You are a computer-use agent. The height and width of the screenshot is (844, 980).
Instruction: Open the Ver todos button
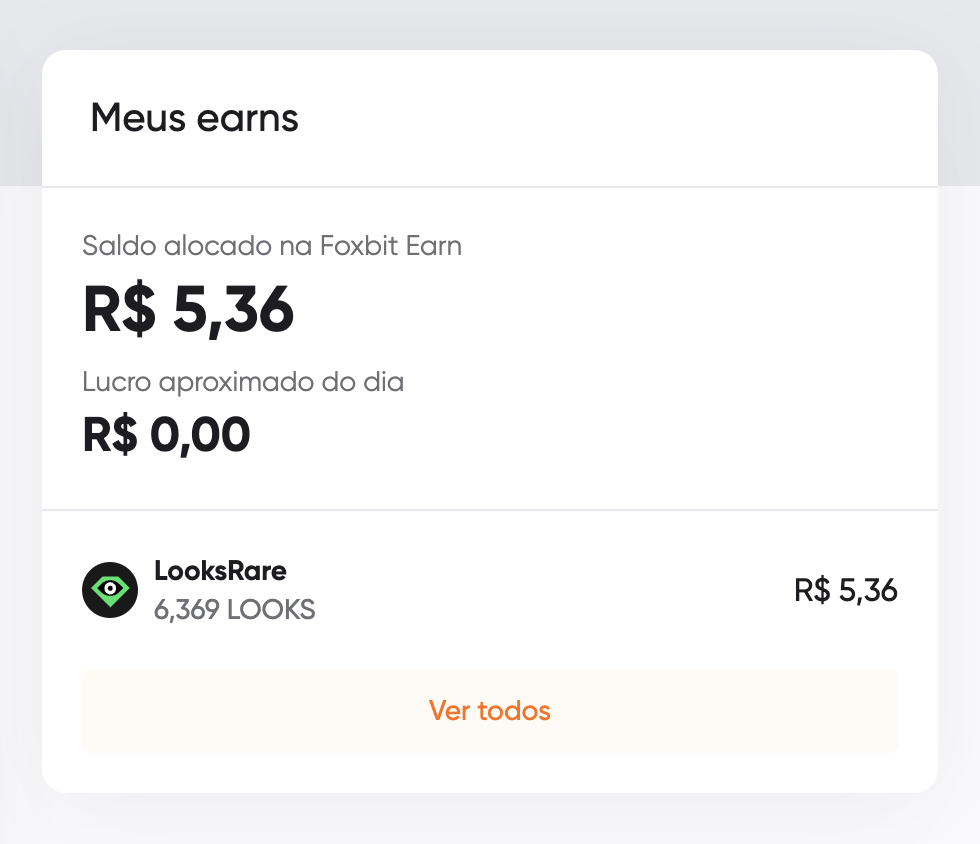point(490,711)
